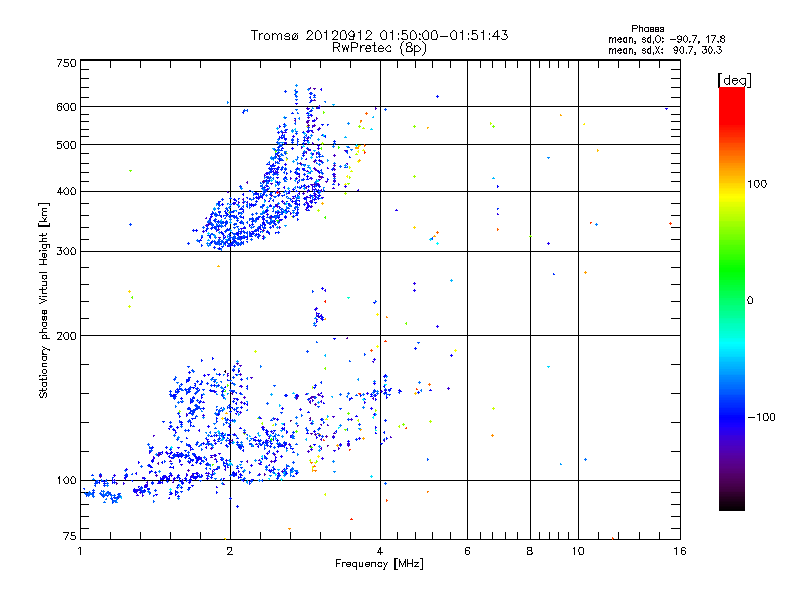
Task: Click the colorbar tick label "0"
Action: click(750, 301)
